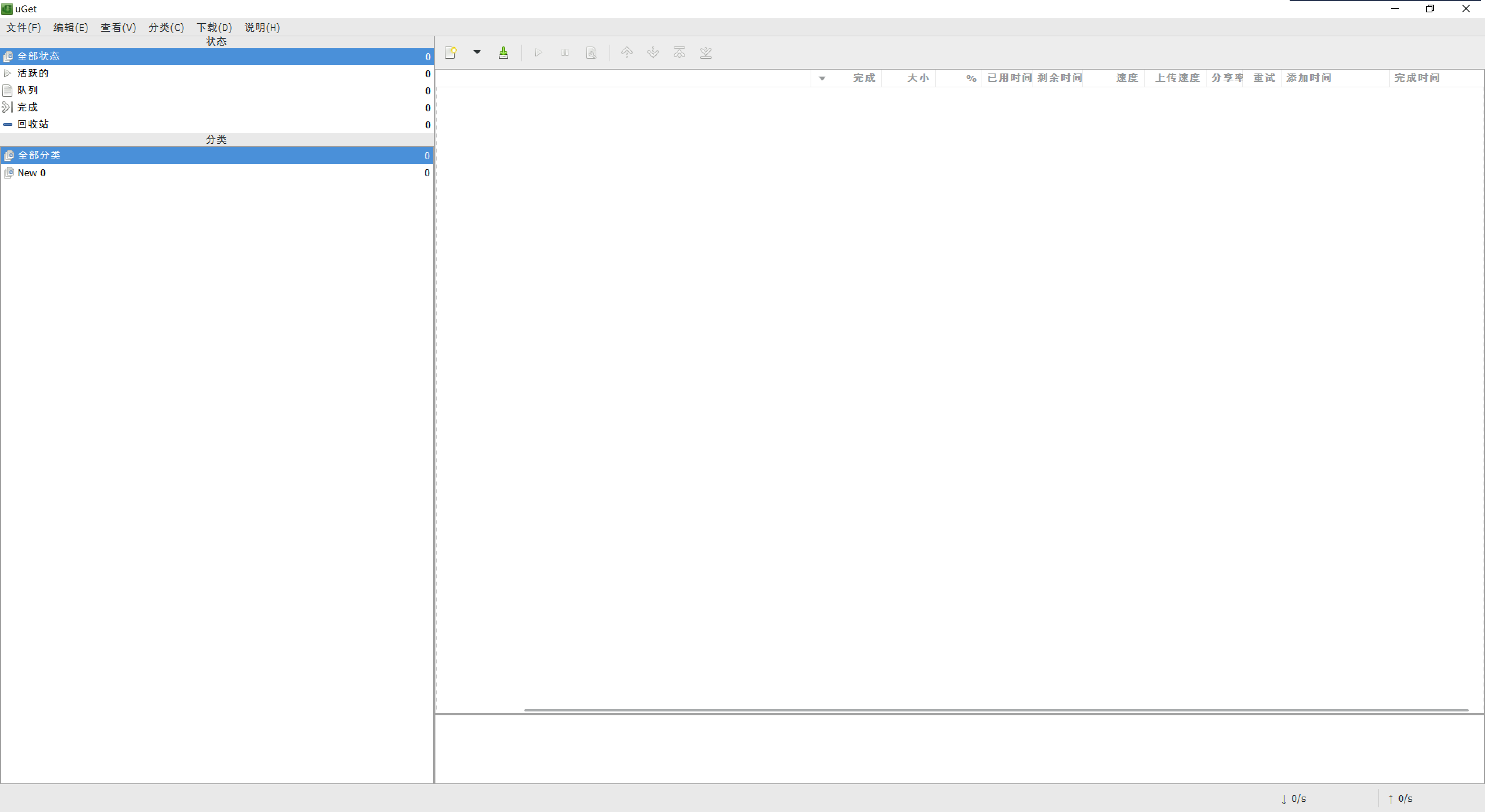Select the New 0 category
Viewport: 1485px width, 812px height.
click(31, 173)
